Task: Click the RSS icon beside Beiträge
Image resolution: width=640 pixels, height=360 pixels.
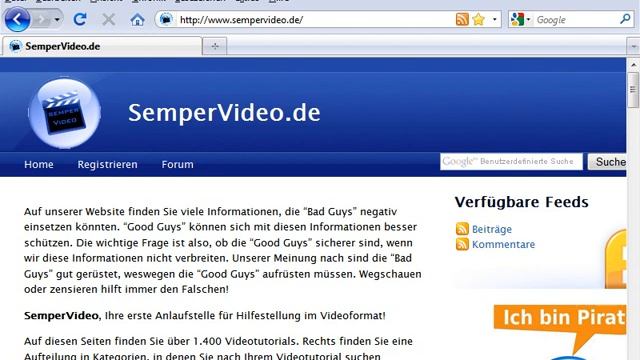Action: 462,229
